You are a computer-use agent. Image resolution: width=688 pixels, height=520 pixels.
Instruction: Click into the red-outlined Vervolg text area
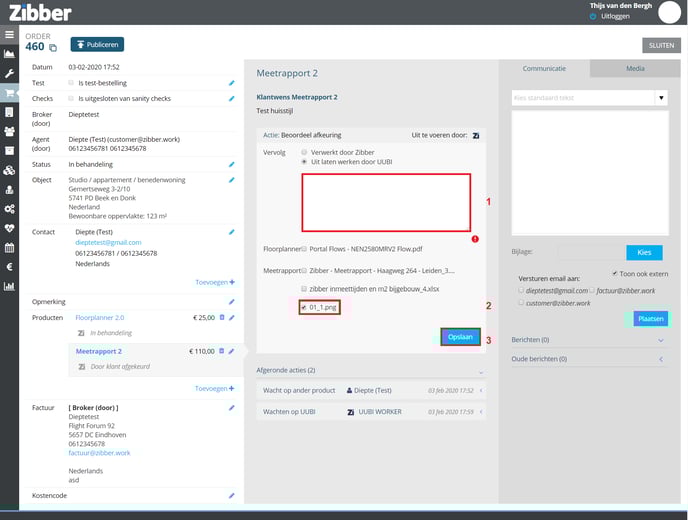tap(386, 203)
